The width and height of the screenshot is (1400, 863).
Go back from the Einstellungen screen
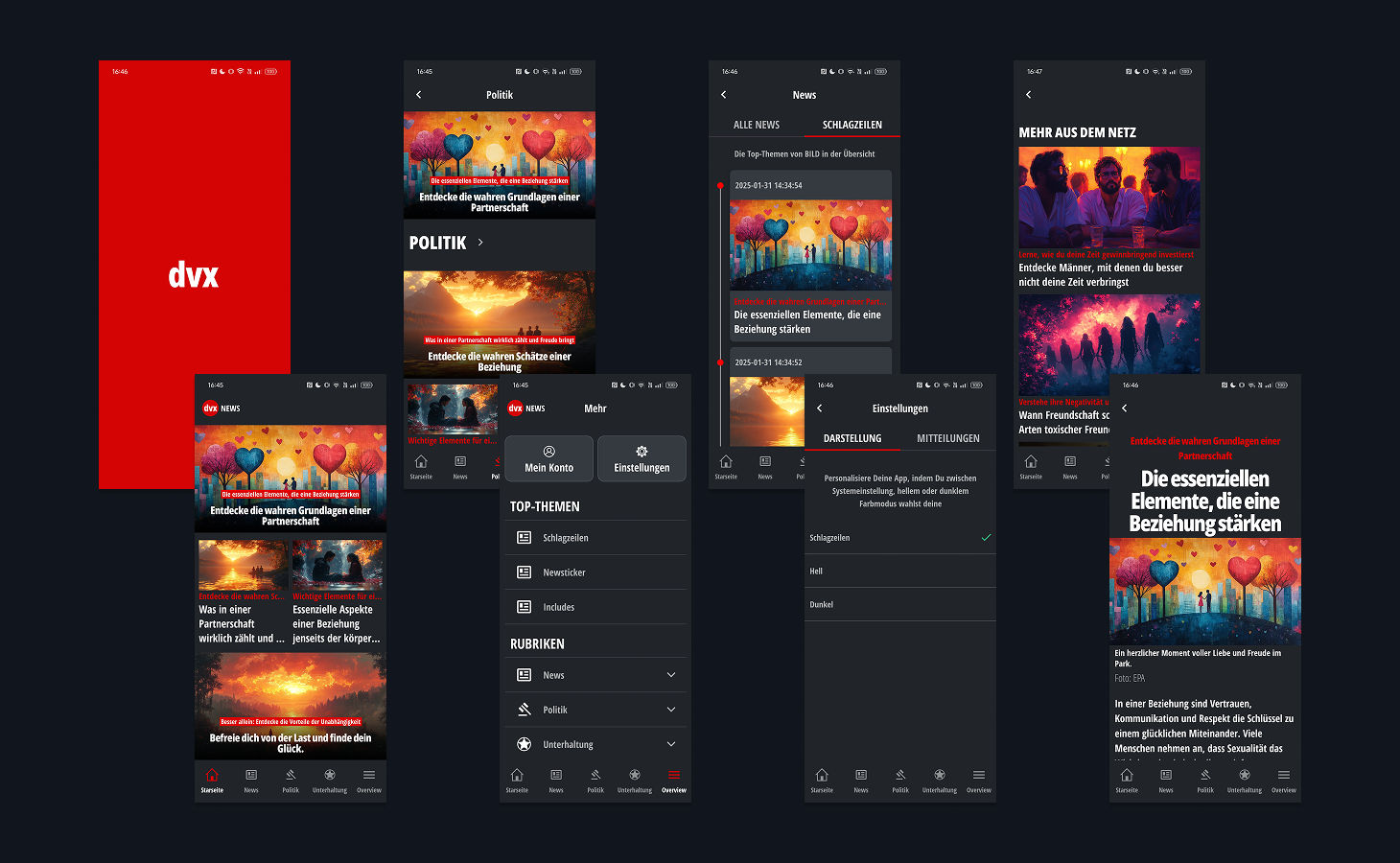coord(820,408)
